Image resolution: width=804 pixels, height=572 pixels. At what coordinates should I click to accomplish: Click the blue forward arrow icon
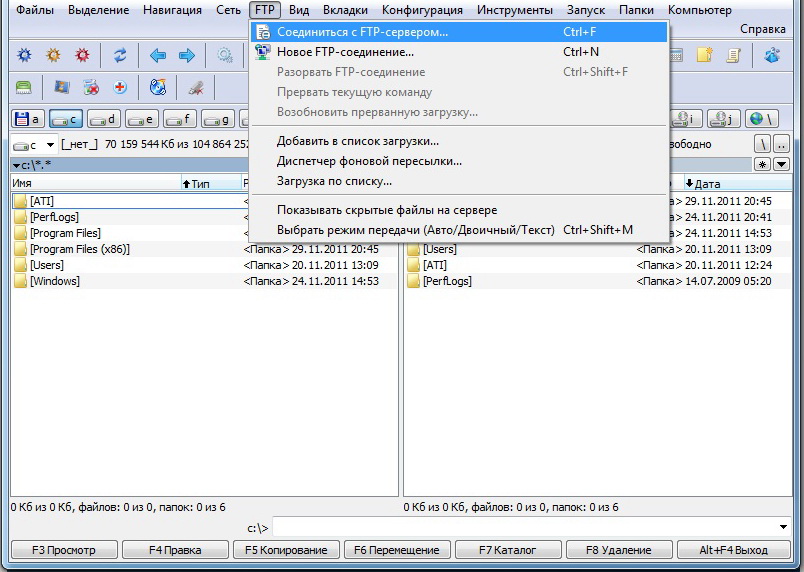(186, 55)
